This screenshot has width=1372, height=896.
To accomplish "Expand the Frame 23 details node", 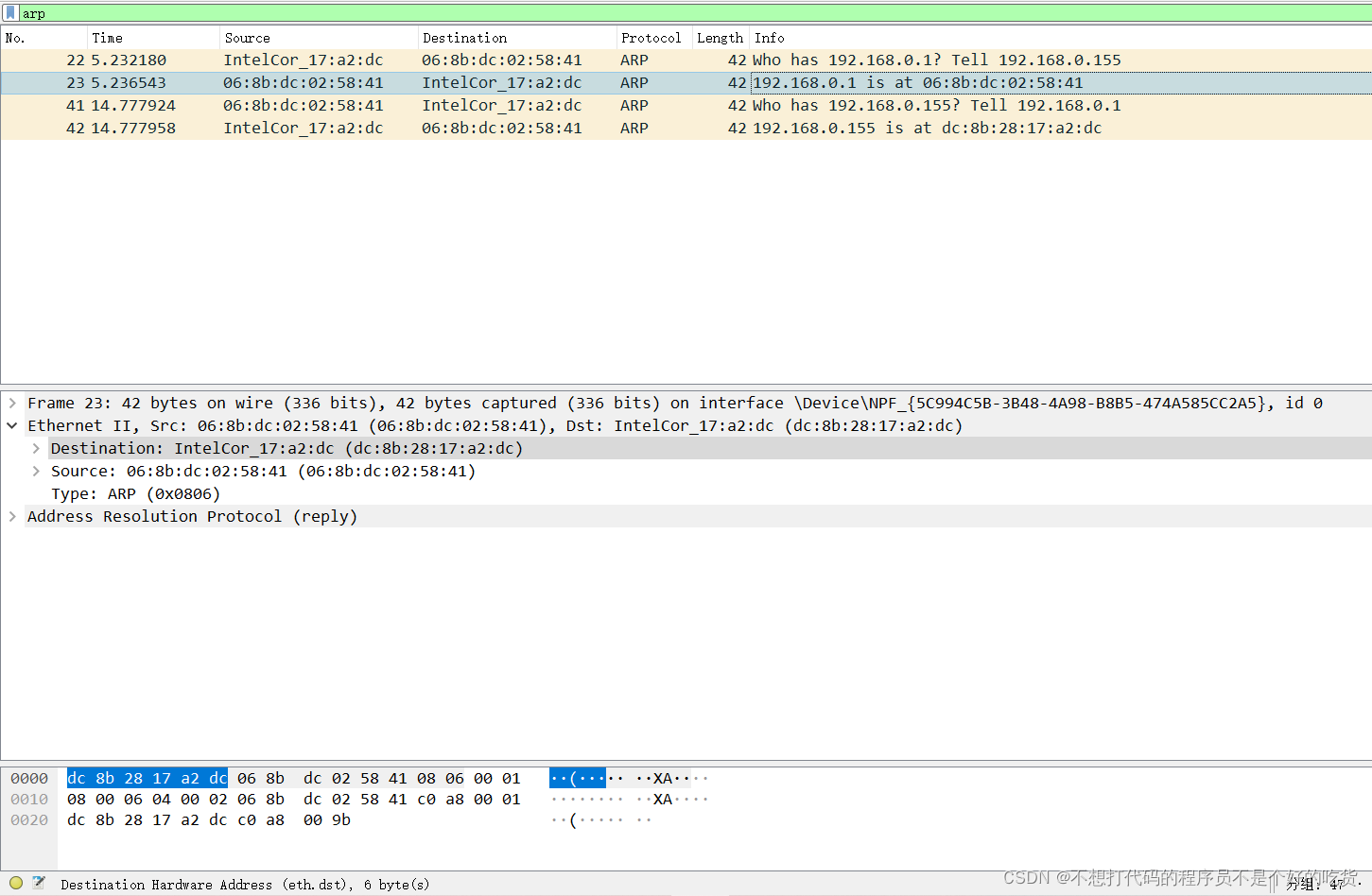I will click(x=12, y=403).
